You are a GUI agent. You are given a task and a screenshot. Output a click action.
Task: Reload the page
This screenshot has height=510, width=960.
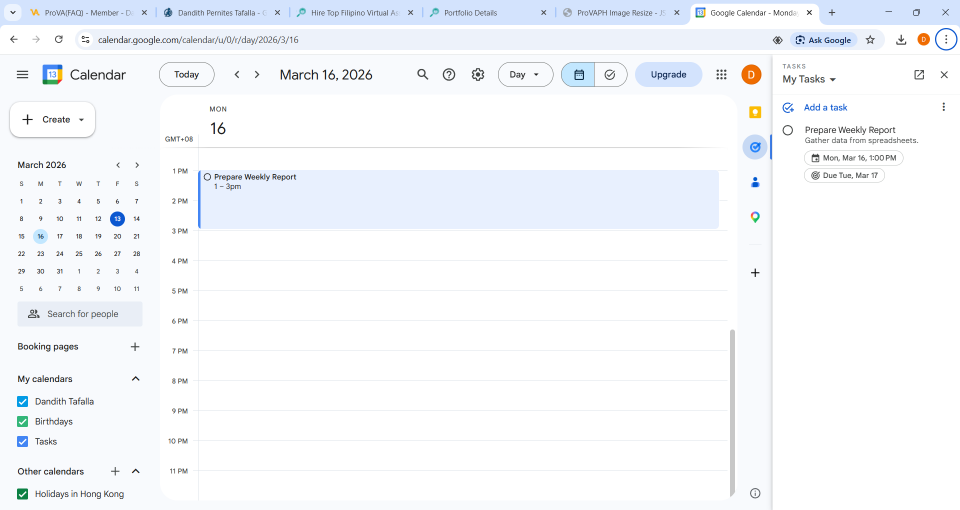[x=59, y=39]
